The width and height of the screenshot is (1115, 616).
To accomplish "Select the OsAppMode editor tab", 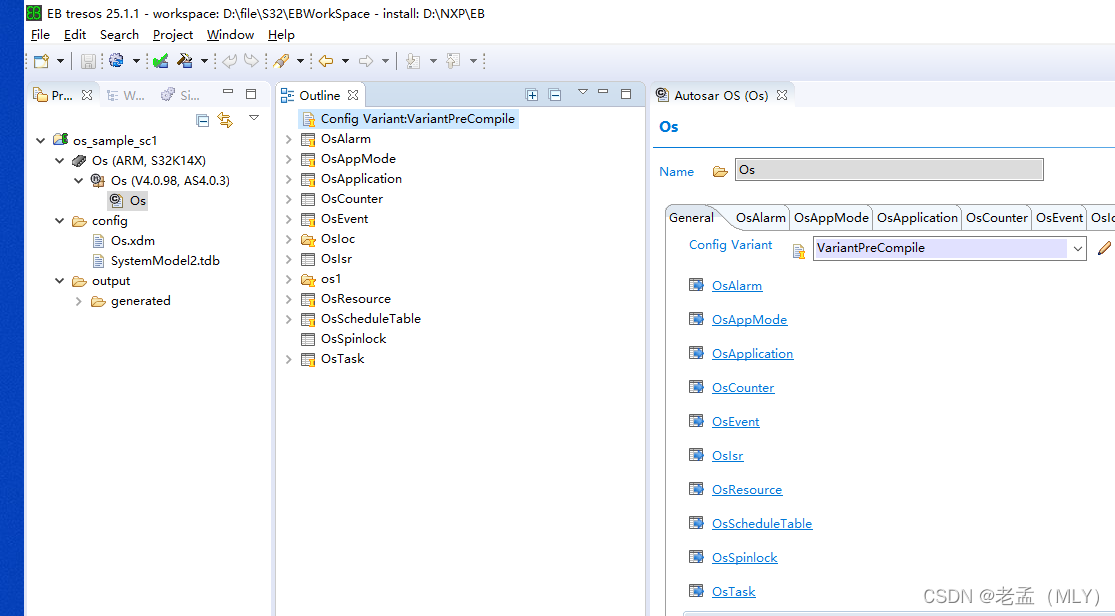I will 831,218.
